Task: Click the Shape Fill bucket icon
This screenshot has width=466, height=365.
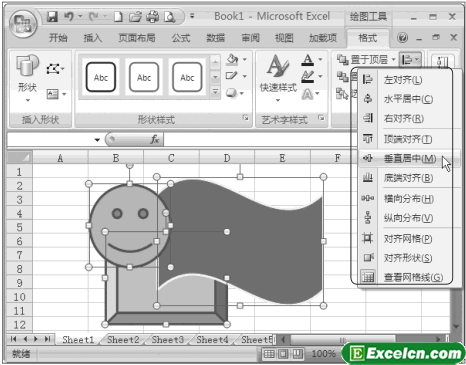Action: click(232, 60)
